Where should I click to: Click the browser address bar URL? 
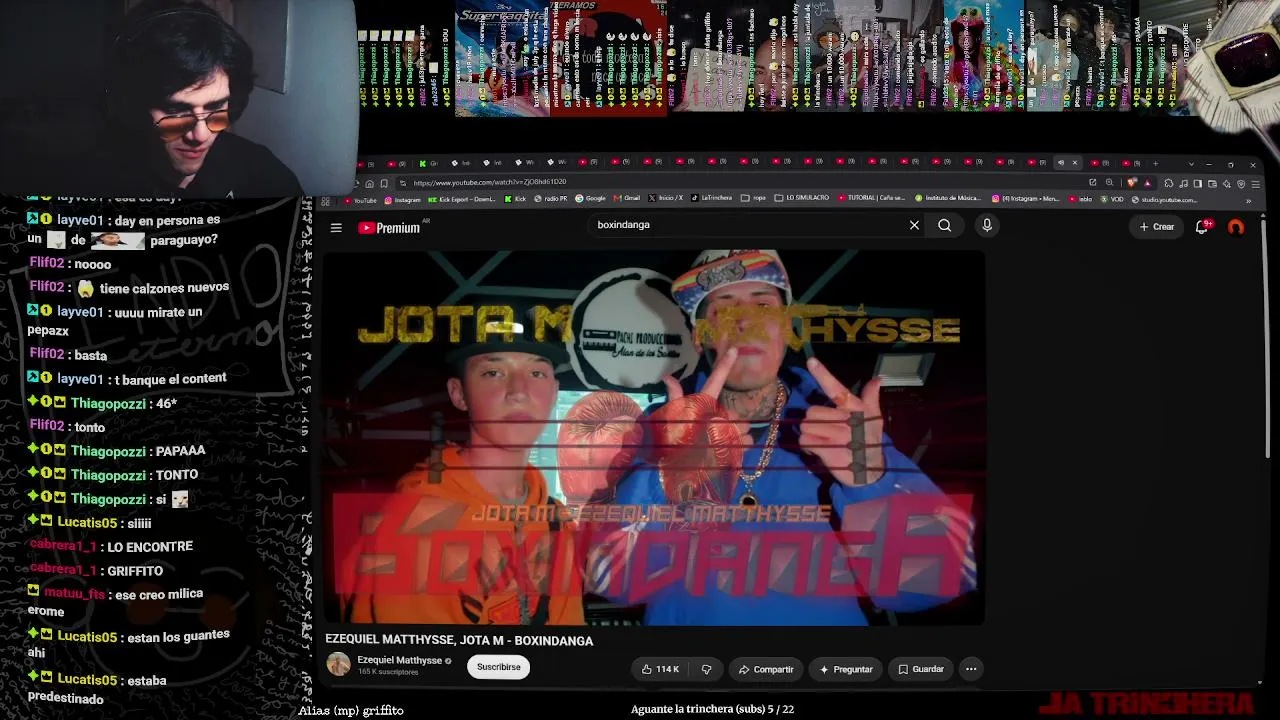click(490, 182)
